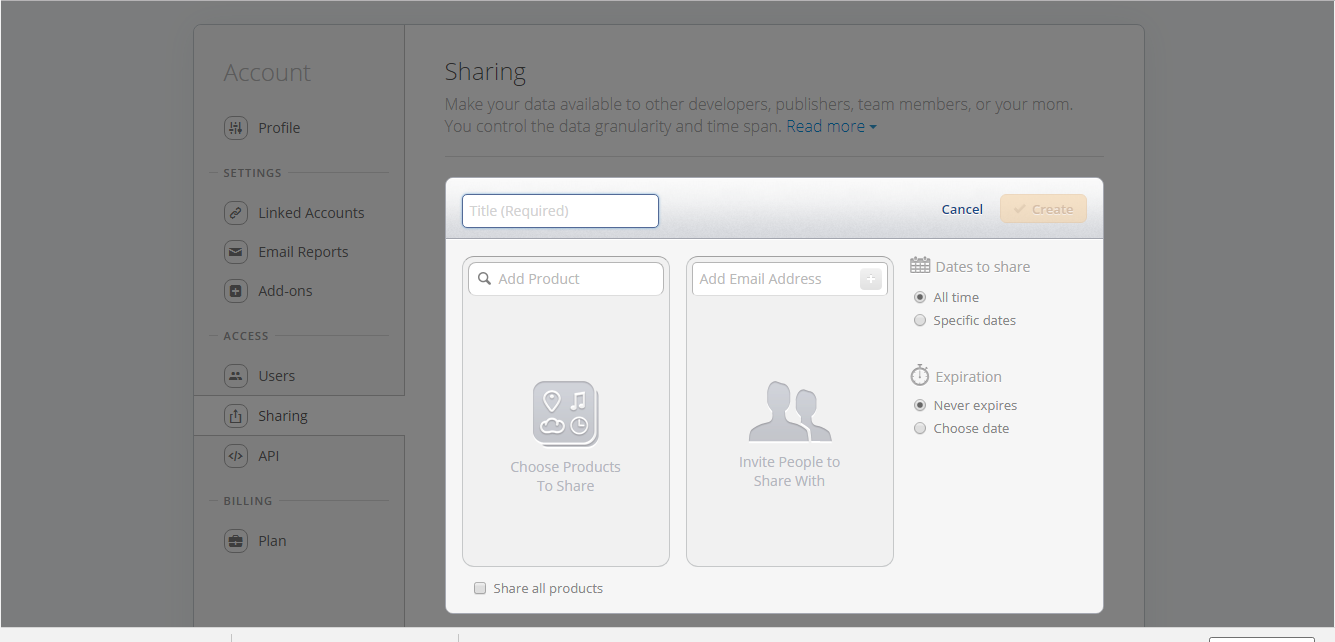Click the Expiration heading text
The width and height of the screenshot is (1335, 642).
pos(969,377)
